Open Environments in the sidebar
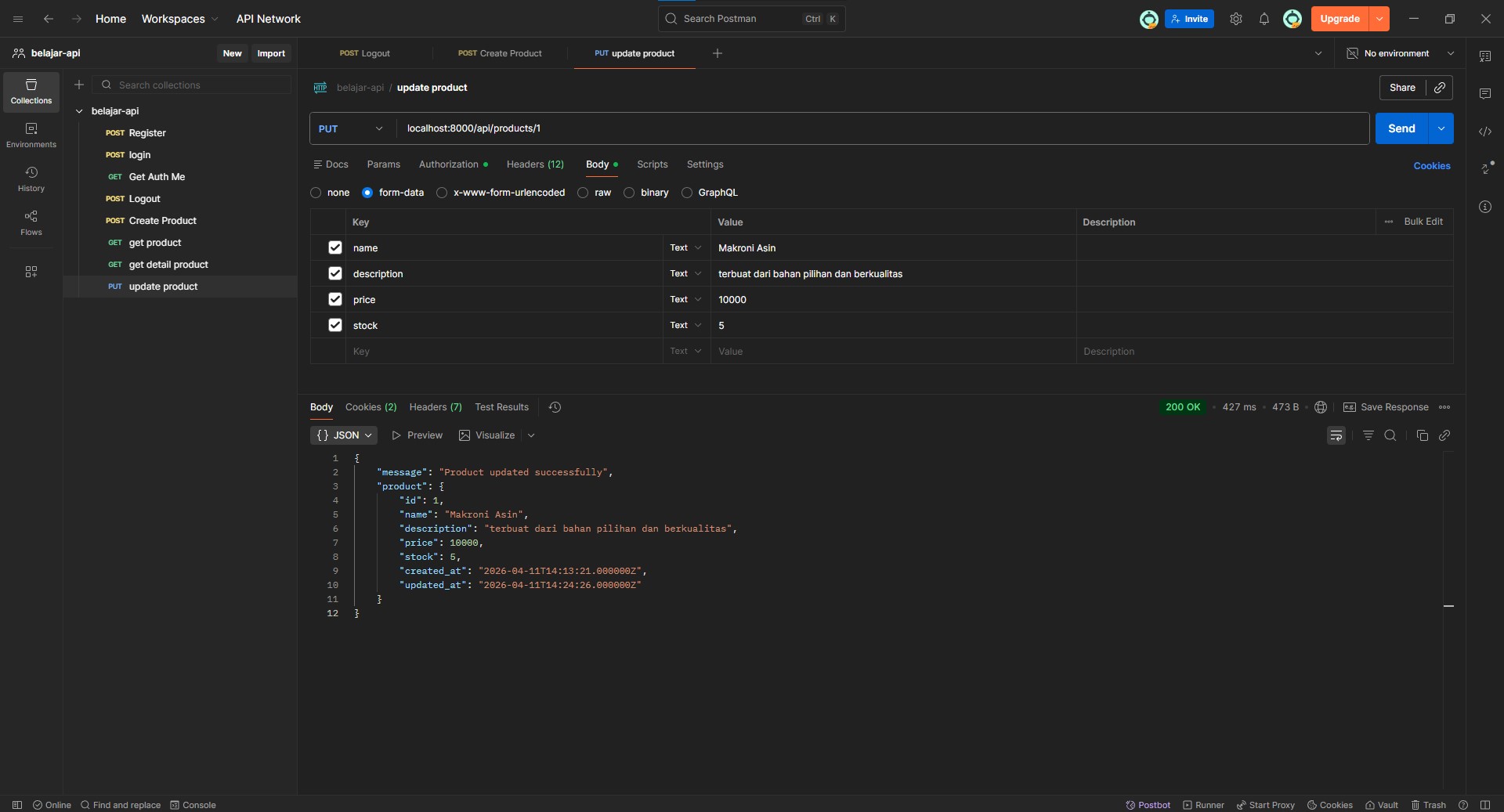 click(x=31, y=135)
